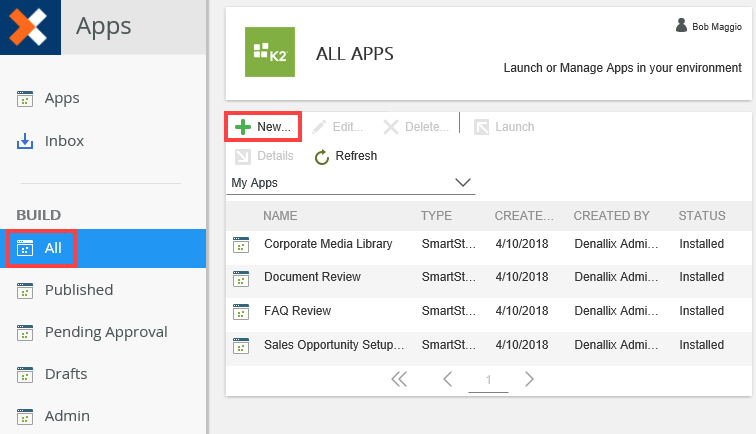Image resolution: width=756 pixels, height=434 pixels.
Task: Click the Edit... toolbar button
Action: 338,127
